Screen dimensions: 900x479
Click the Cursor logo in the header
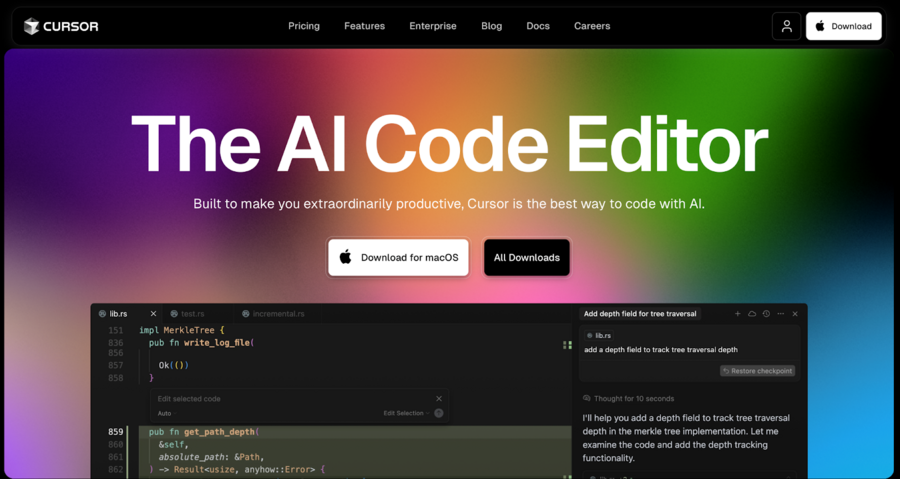(61, 26)
